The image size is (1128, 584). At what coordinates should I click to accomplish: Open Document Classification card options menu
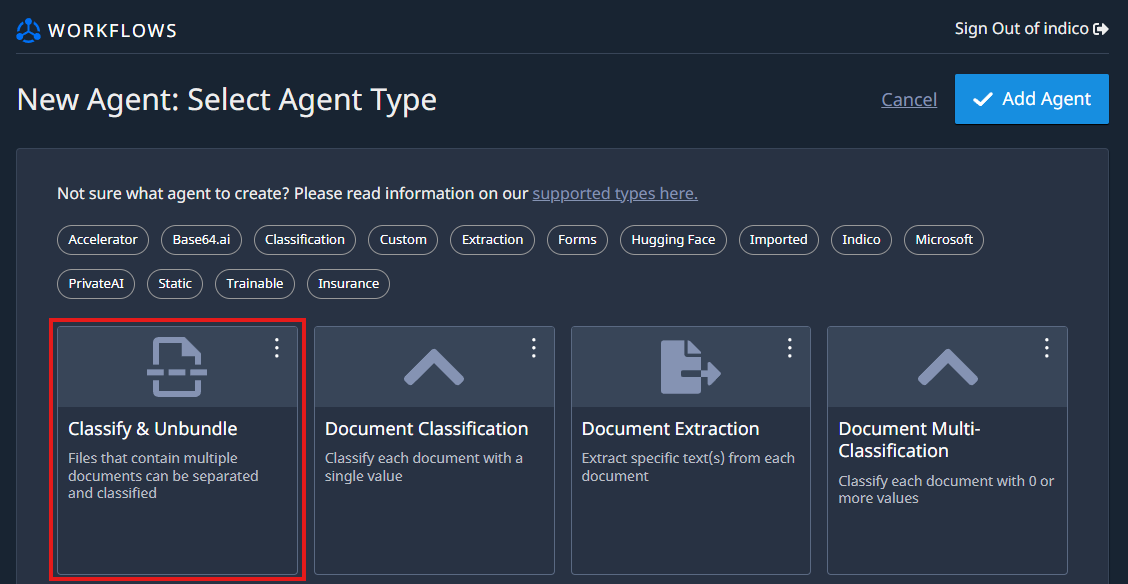point(534,348)
